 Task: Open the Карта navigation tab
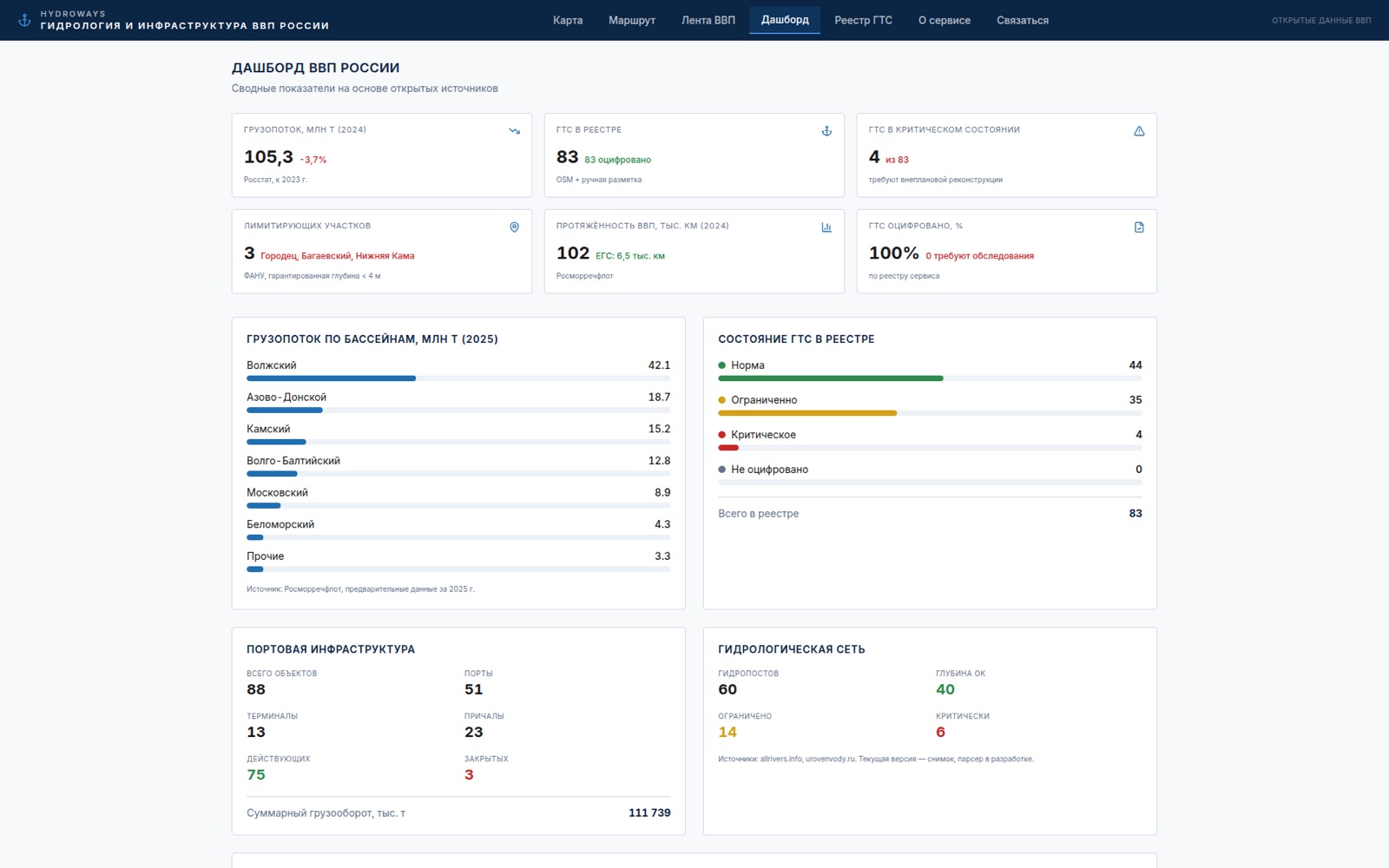tap(568, 20)
